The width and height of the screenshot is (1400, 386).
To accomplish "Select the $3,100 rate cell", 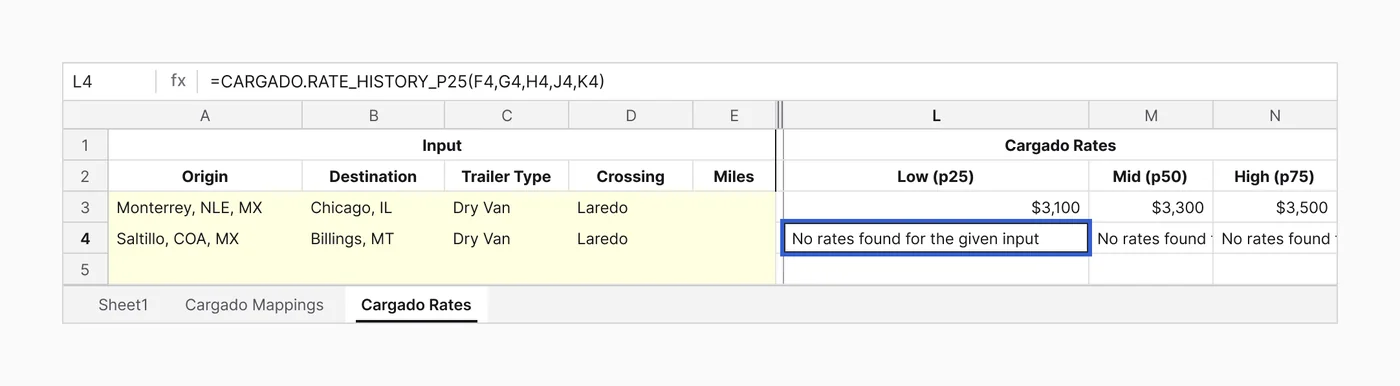I will coord(936,208).
